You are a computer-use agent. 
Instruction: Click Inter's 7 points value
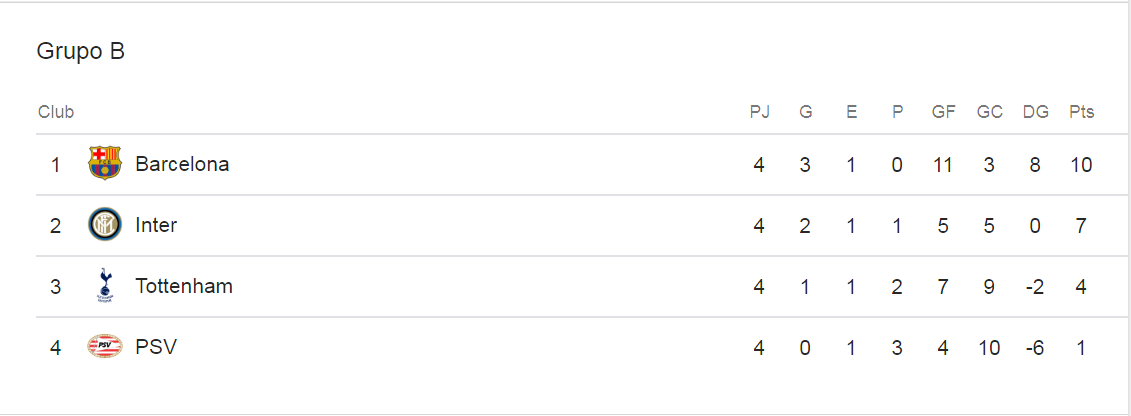[1080, 225]
